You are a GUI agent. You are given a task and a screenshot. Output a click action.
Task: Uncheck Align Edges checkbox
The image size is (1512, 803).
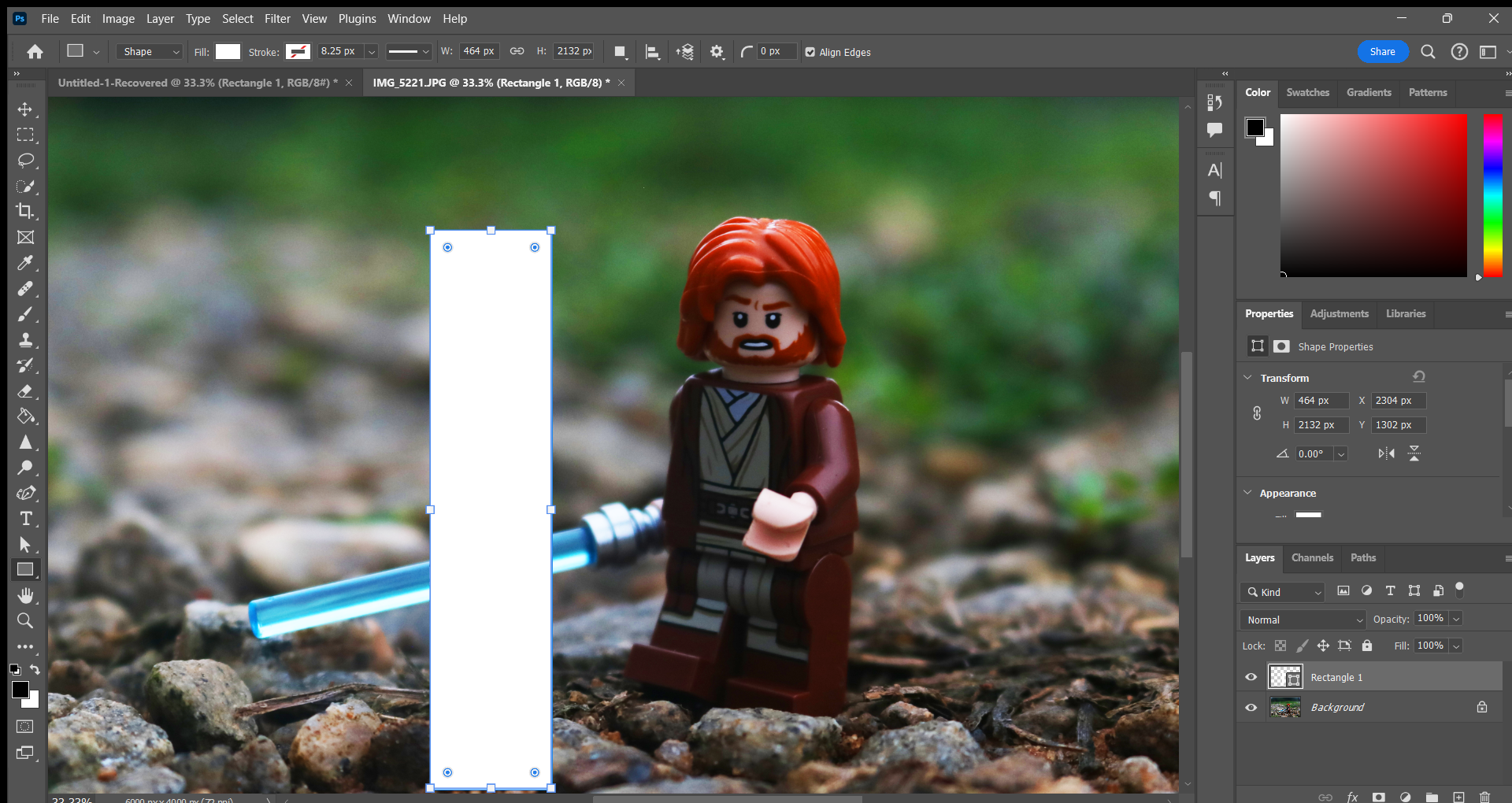810,52
